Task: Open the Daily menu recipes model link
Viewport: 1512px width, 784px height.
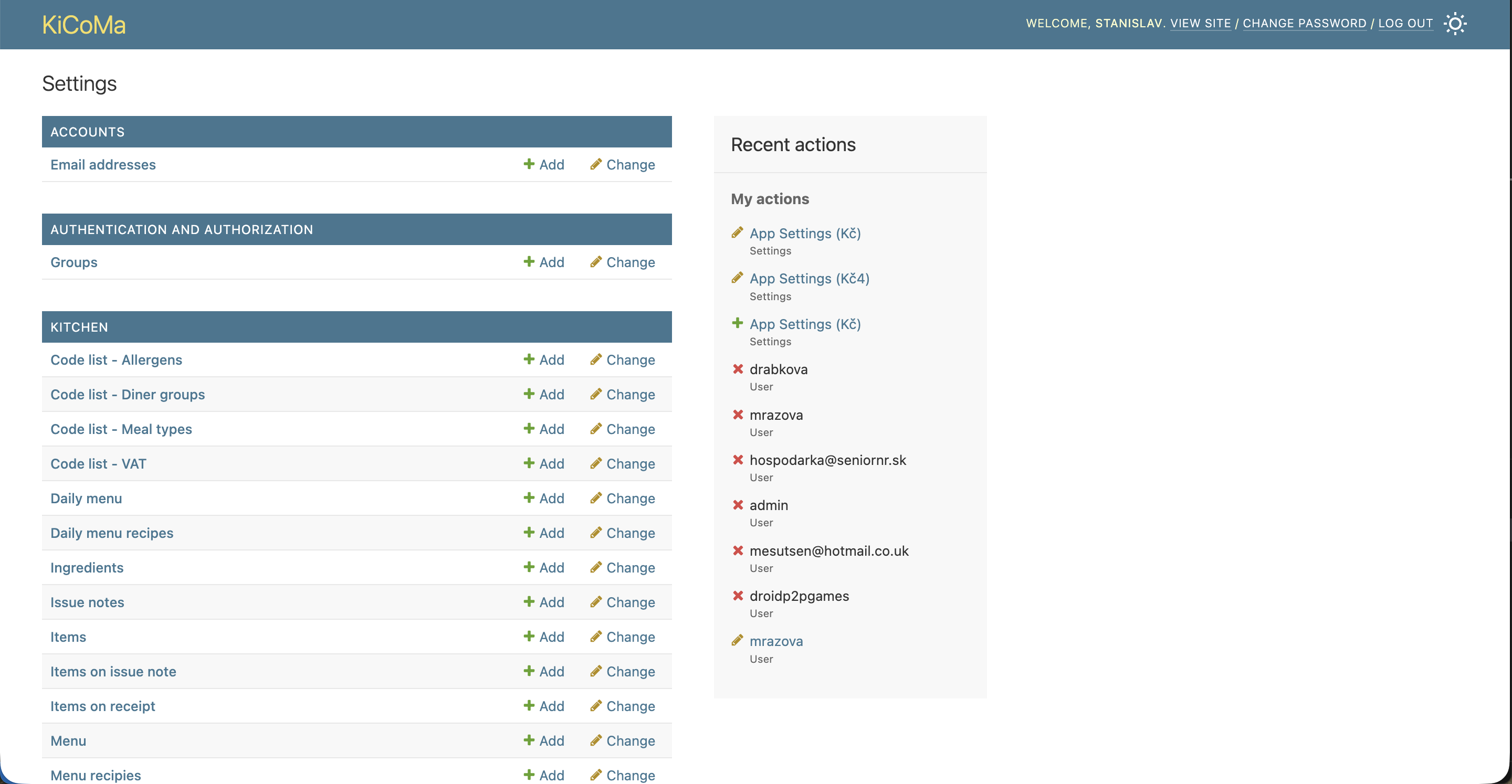Action: [111, 533]
